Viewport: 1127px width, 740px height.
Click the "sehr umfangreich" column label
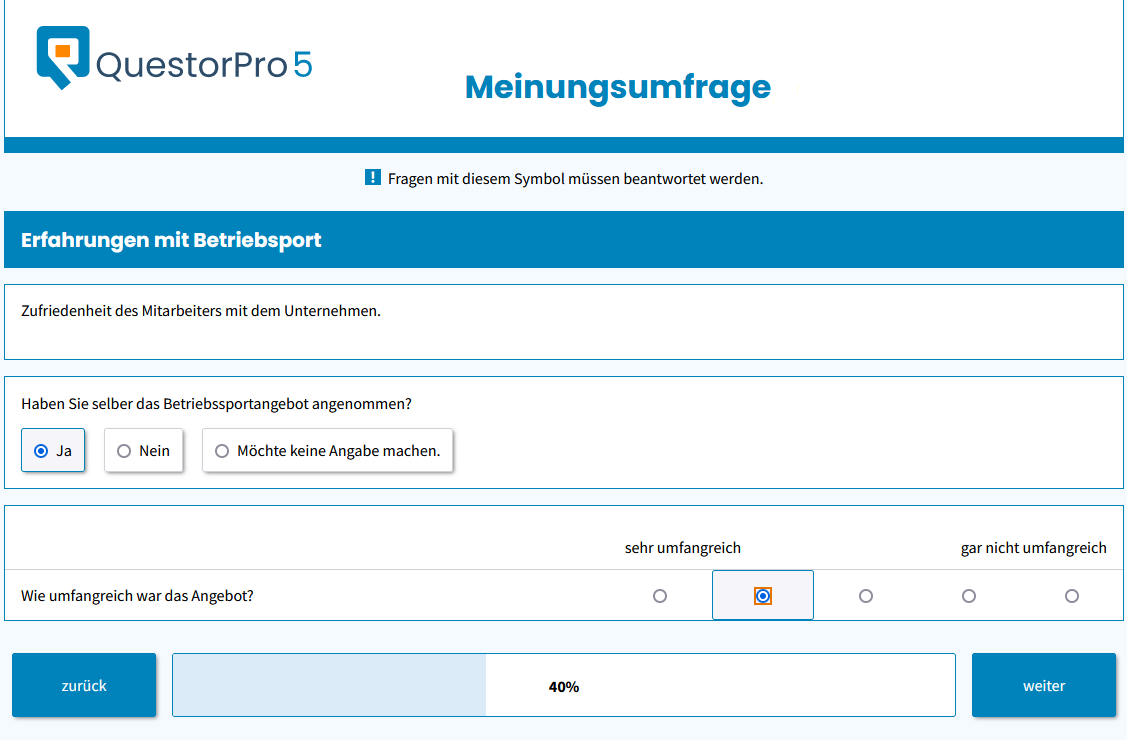tap(683, 548)
